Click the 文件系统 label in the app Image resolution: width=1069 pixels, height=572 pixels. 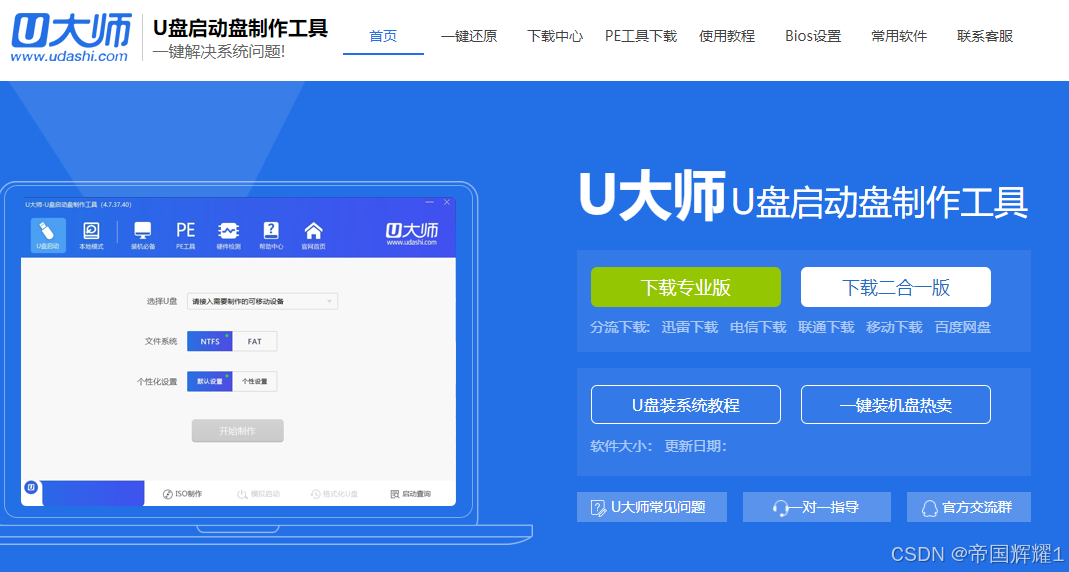pos(161,341)
